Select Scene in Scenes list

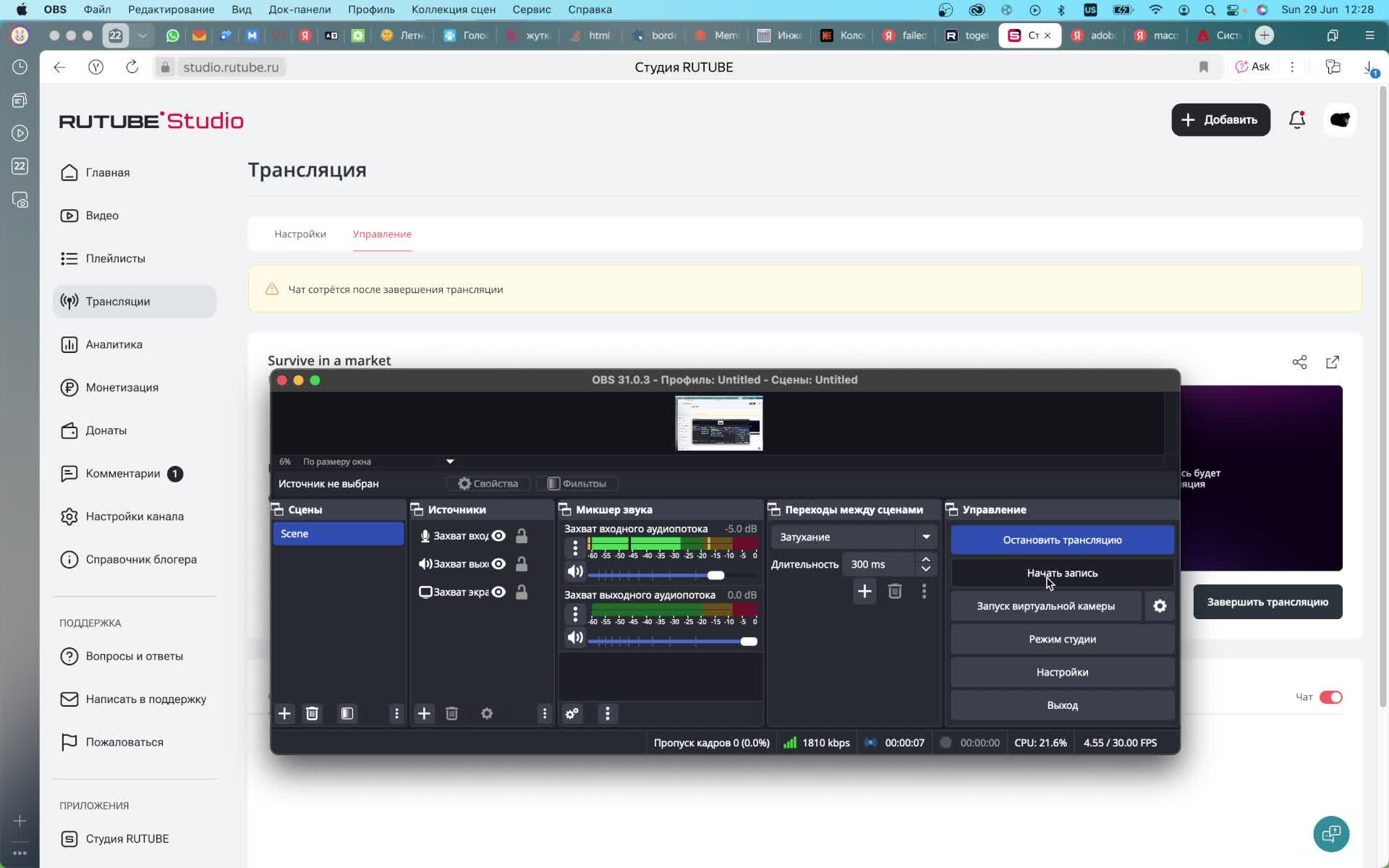coord(338,534)
